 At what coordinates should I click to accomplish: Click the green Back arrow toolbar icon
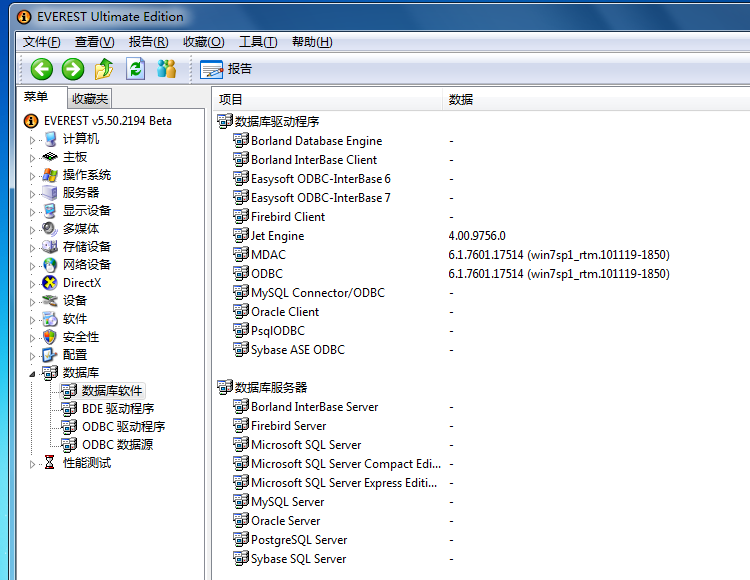41,69
